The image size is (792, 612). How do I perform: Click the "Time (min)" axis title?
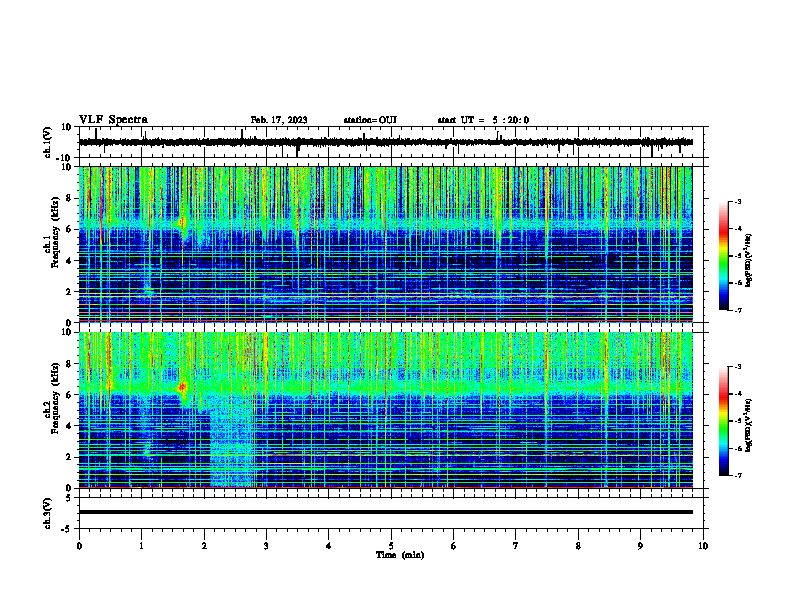tap(400, 555)
